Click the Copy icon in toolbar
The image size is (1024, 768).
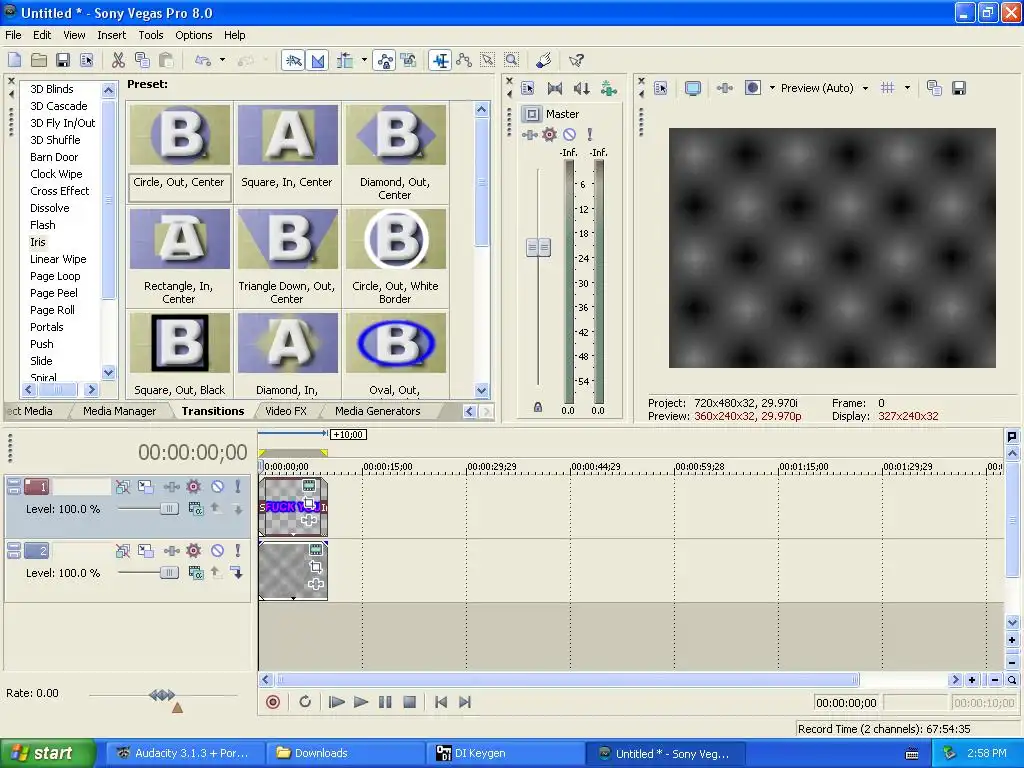[142, 60]
